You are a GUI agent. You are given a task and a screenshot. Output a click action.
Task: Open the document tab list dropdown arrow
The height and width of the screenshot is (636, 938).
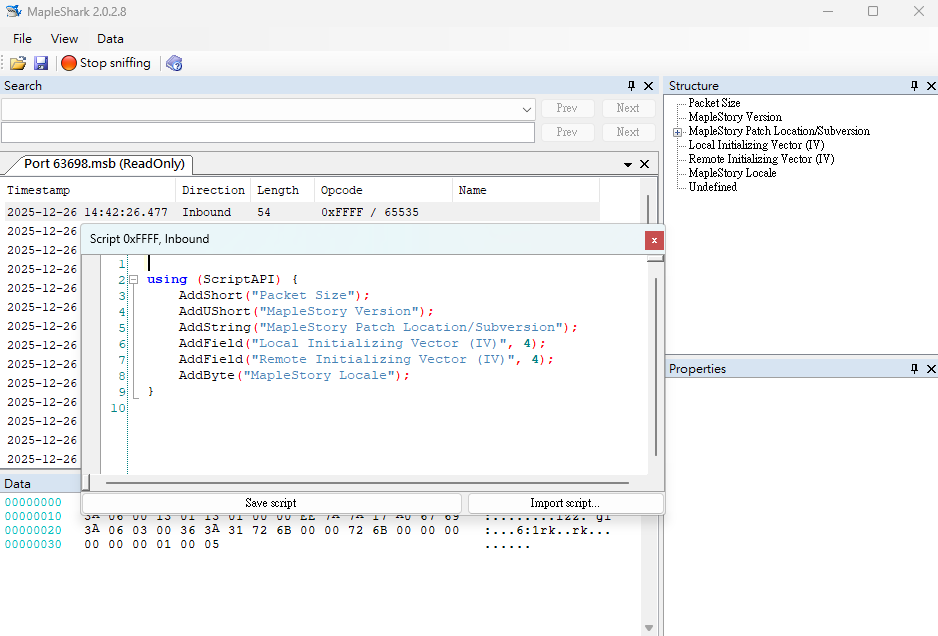(x=628, y=164)
